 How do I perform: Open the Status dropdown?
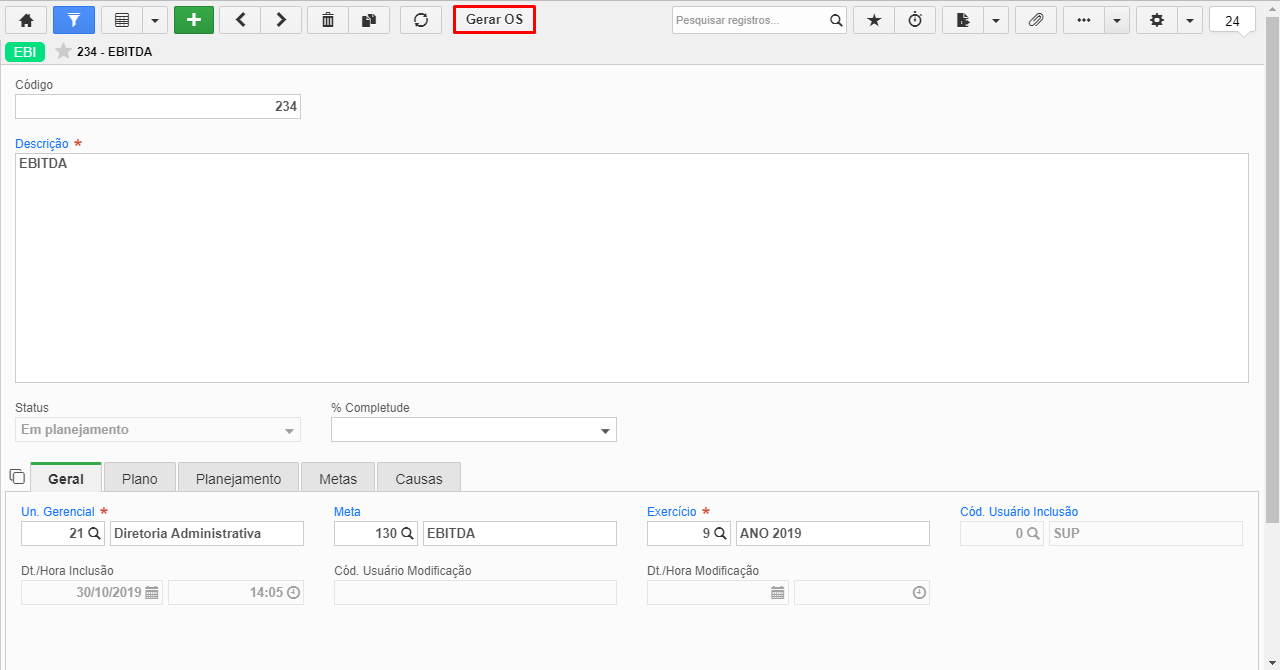tap(158, 430)
